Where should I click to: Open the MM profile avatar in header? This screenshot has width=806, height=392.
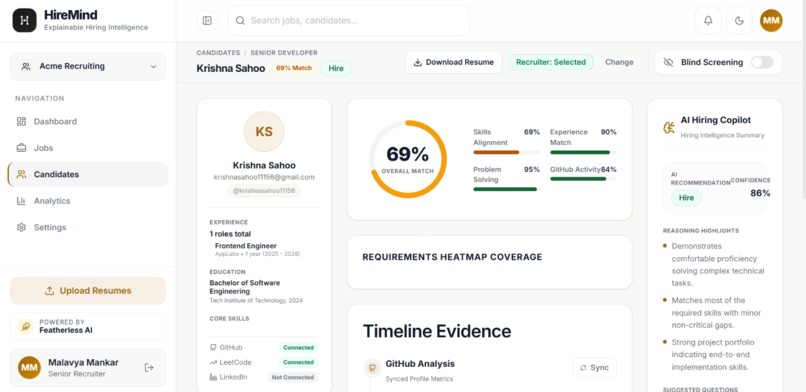[771, 21]
